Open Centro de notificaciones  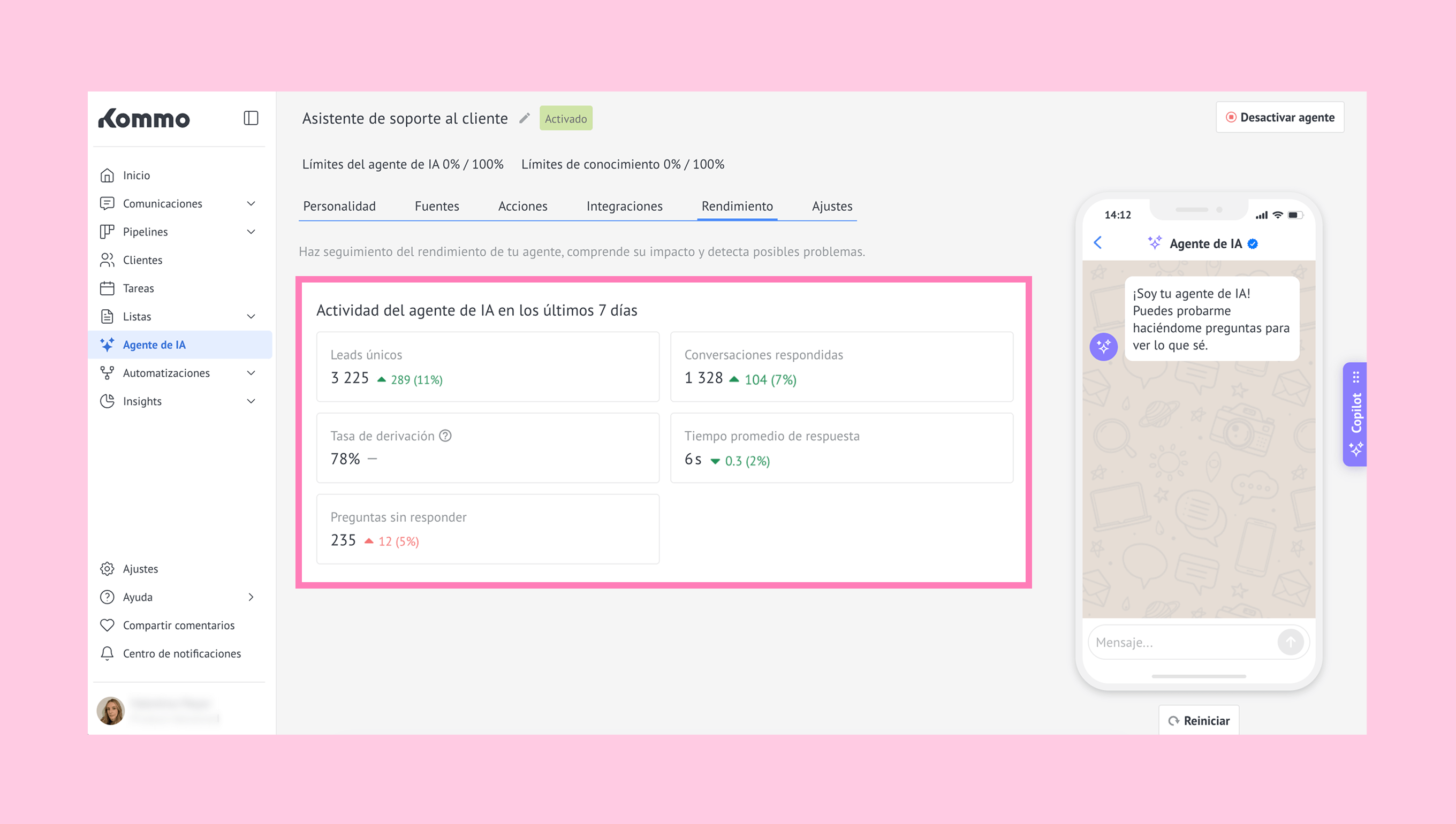[x=181, y=653]
